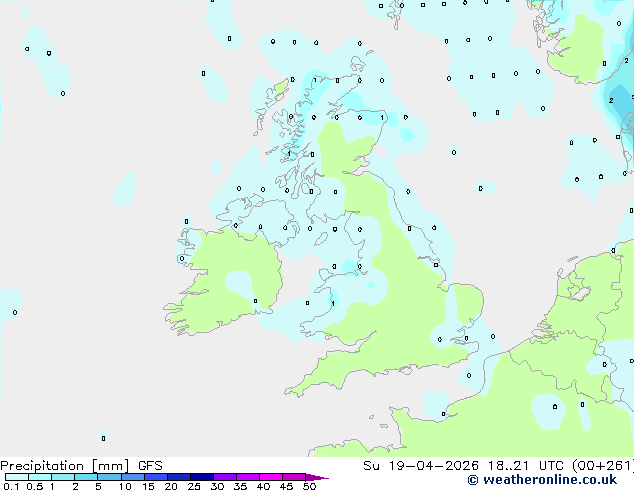Click the "0.1" legend scale label
The width and height of the screenshot is (634, 490).
point(11,486)
